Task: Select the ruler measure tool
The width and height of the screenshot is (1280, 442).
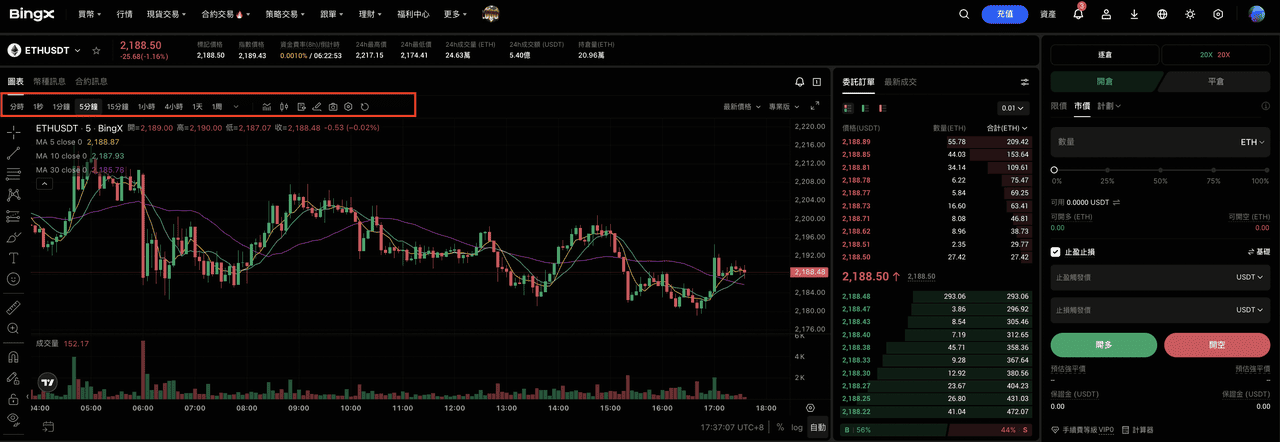Action: [13, 307]
